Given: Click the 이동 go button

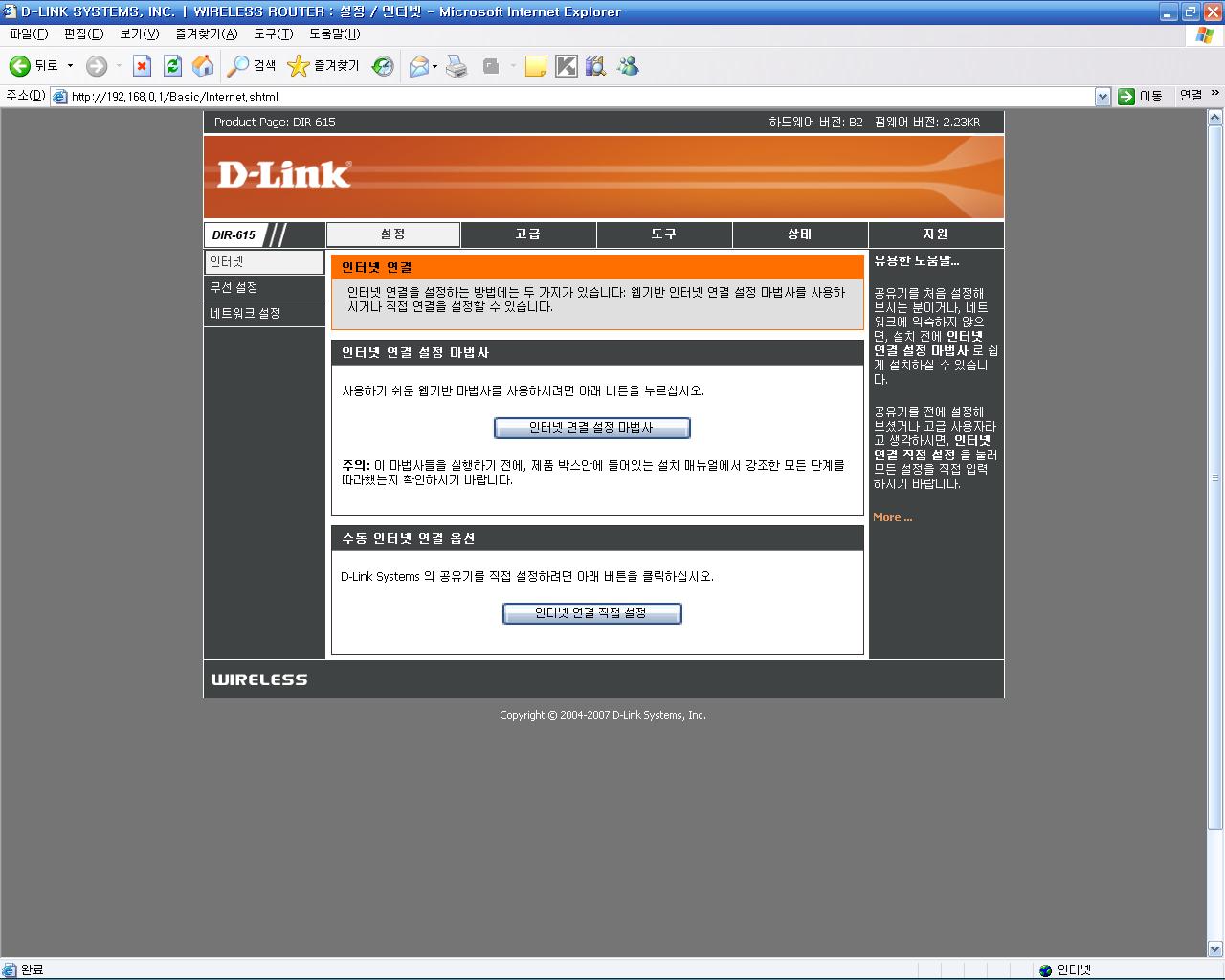Looking at the screenshot, I should (x=1140, y=97).
